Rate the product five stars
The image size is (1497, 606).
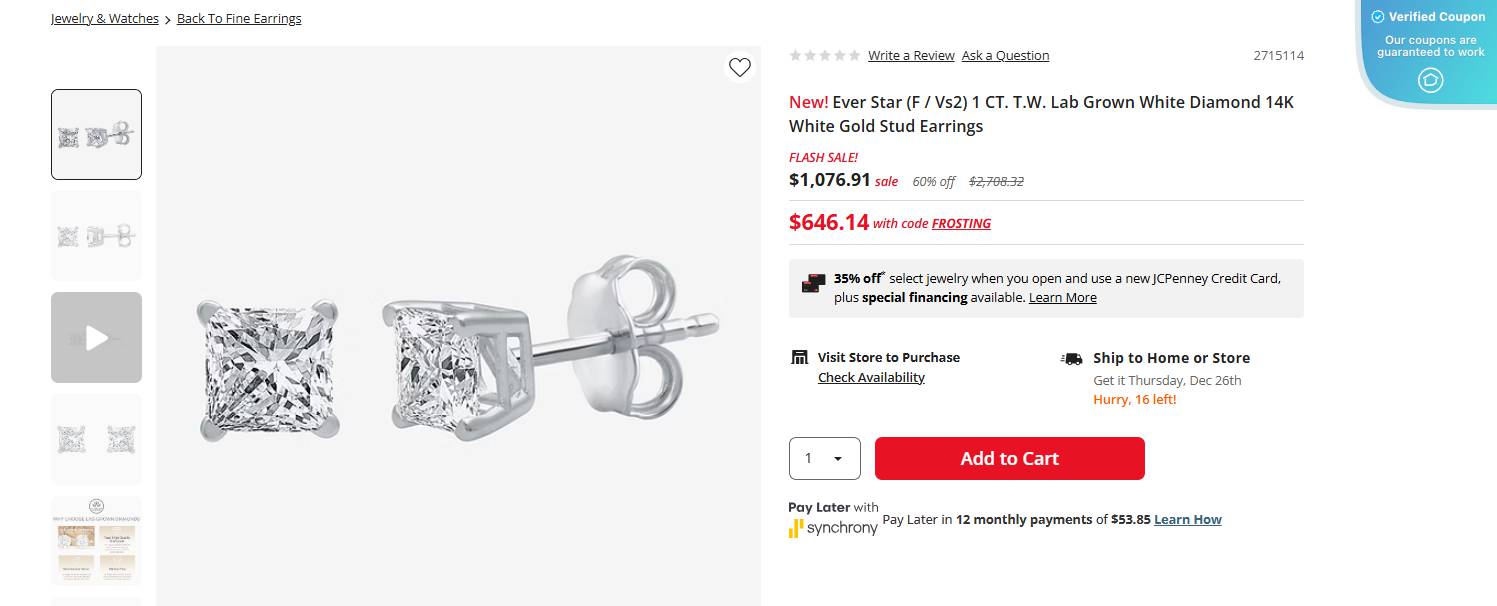pos(853,55)
